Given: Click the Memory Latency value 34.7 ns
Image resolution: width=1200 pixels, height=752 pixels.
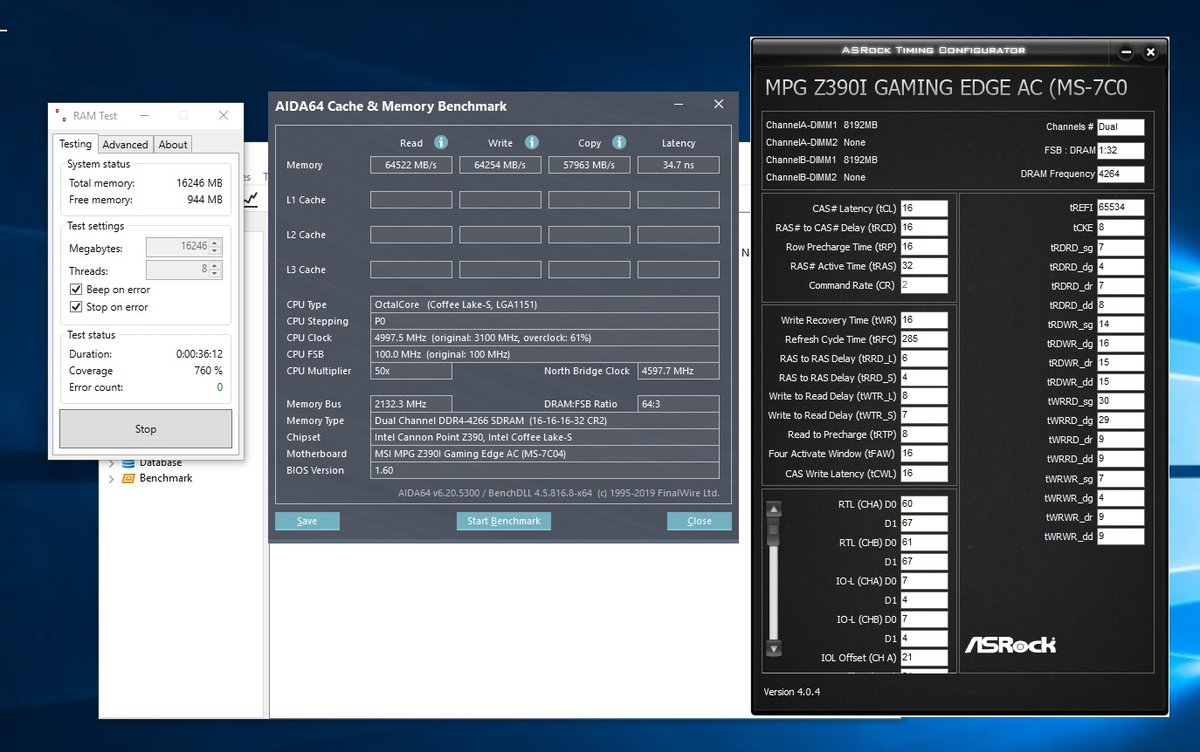Looking at the screenshot, I should tap(678, 164).
